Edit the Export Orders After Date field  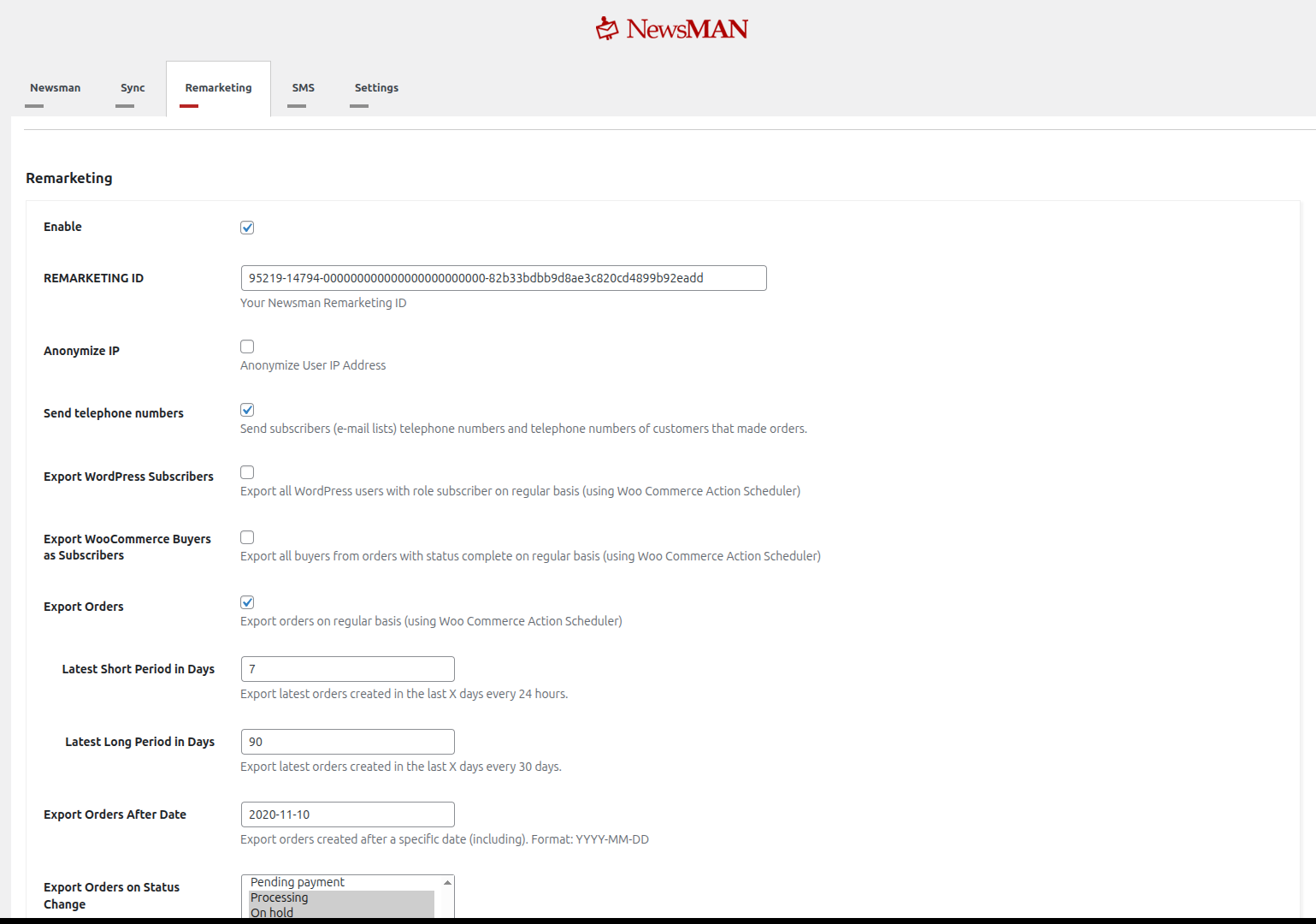(348, 814)
